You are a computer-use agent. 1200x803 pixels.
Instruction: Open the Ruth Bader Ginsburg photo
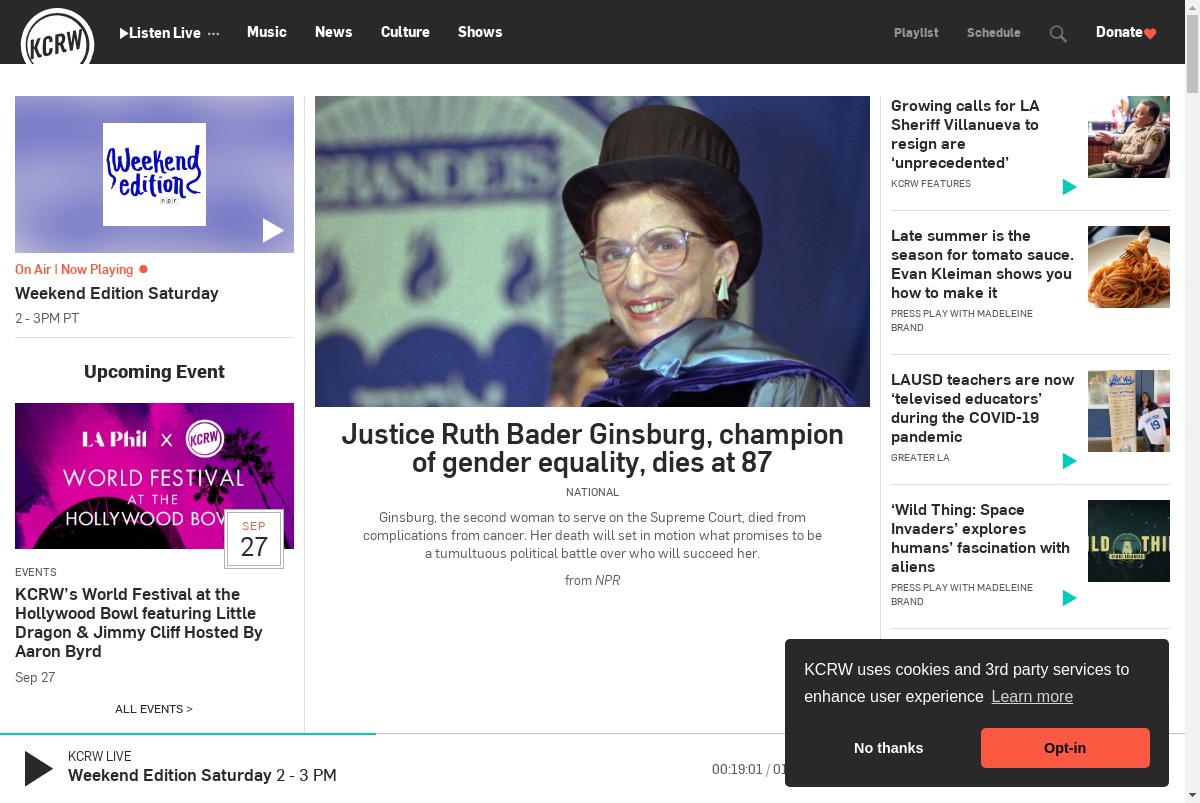coord(592,251)
